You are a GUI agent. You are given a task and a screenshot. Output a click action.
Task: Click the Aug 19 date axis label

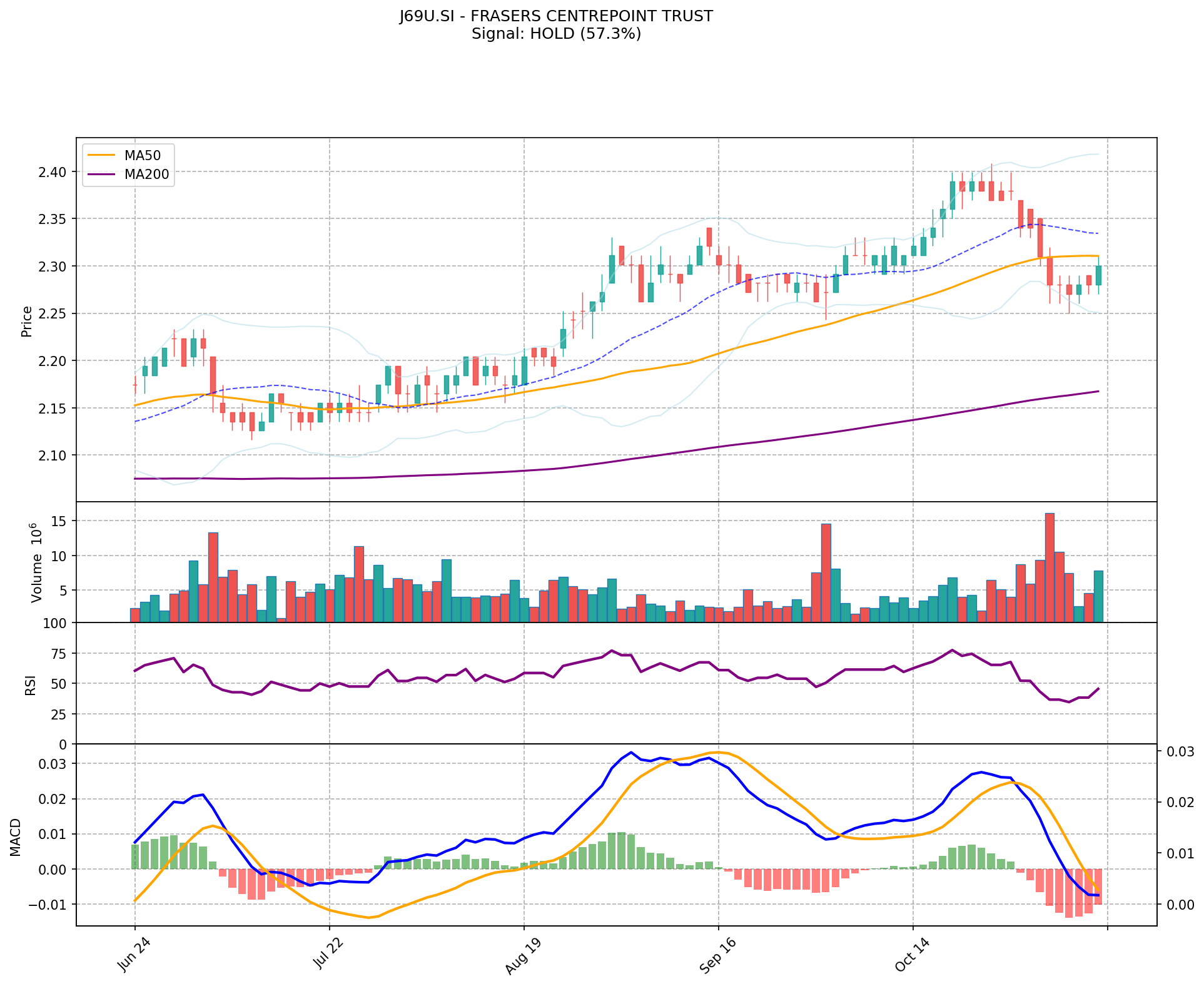point(522,957)
